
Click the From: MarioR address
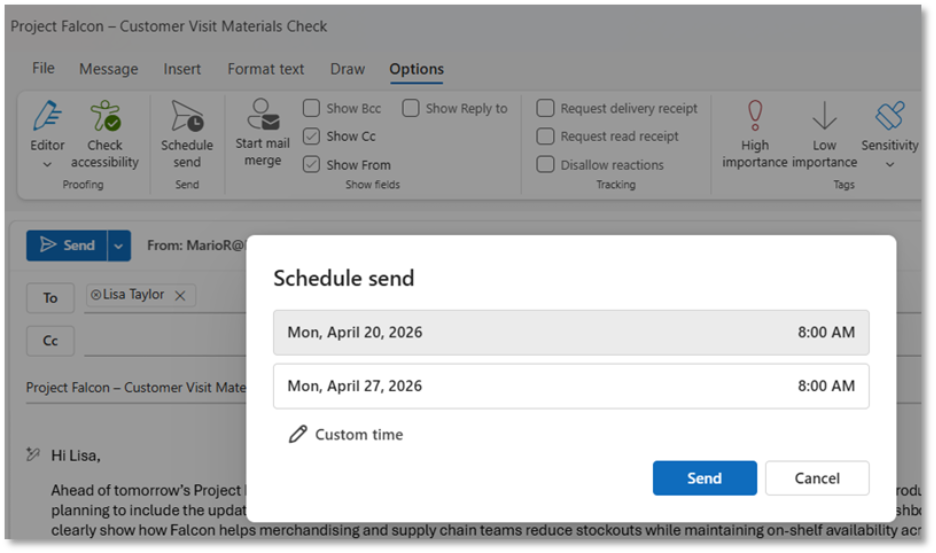tap(196, 245)
